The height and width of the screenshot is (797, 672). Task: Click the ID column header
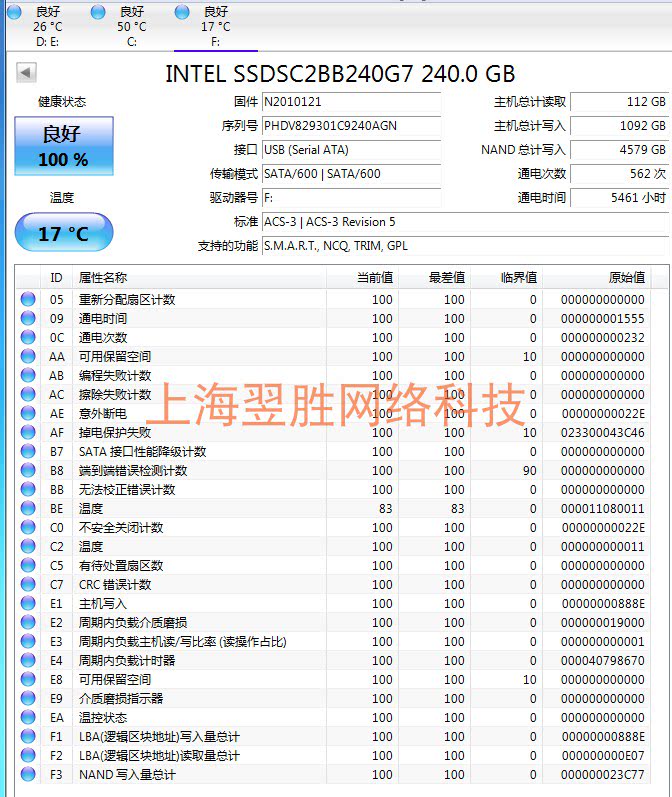pyautogui.click(x=56, y=278)
